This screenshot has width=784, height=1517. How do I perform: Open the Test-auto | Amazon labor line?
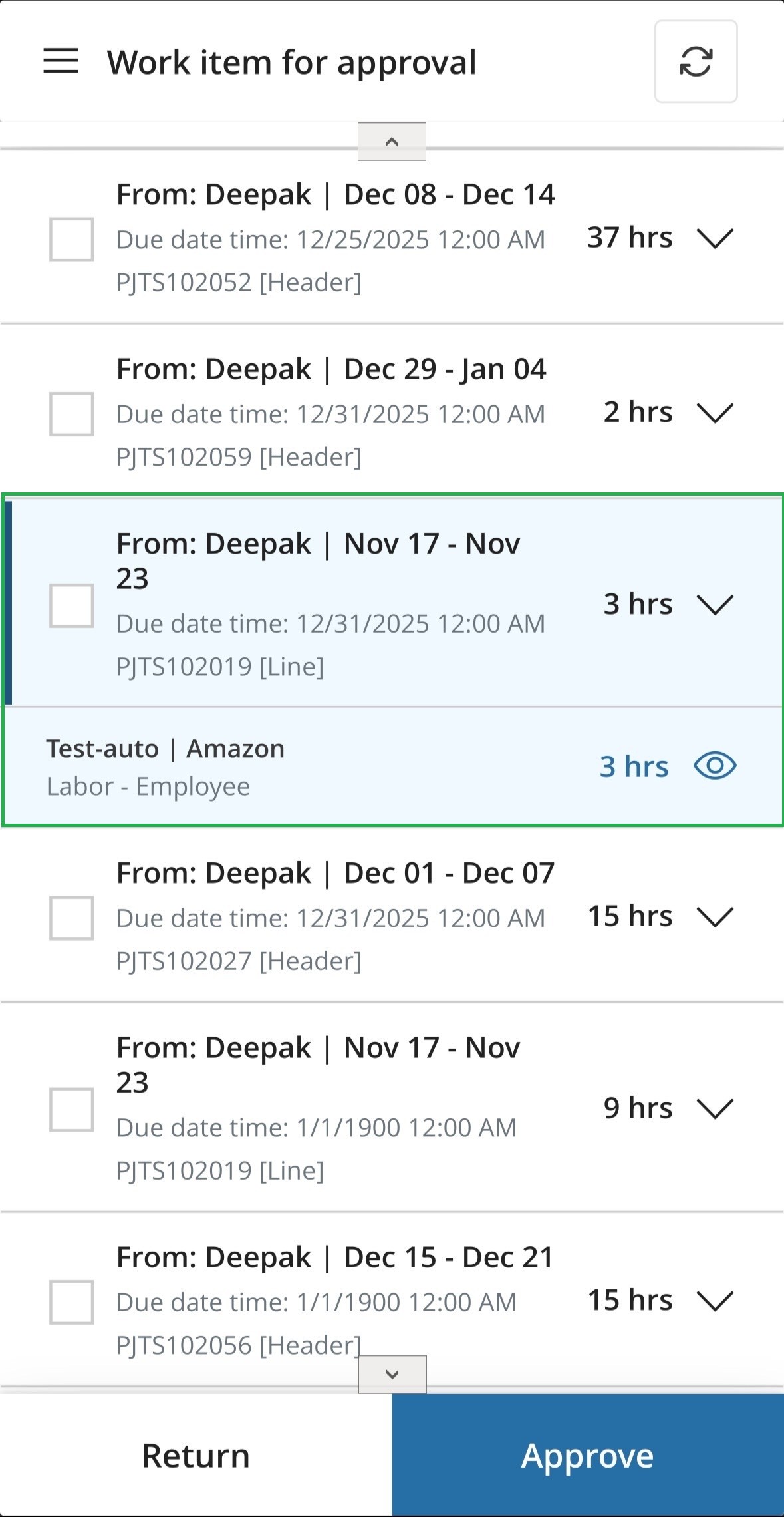165,766
